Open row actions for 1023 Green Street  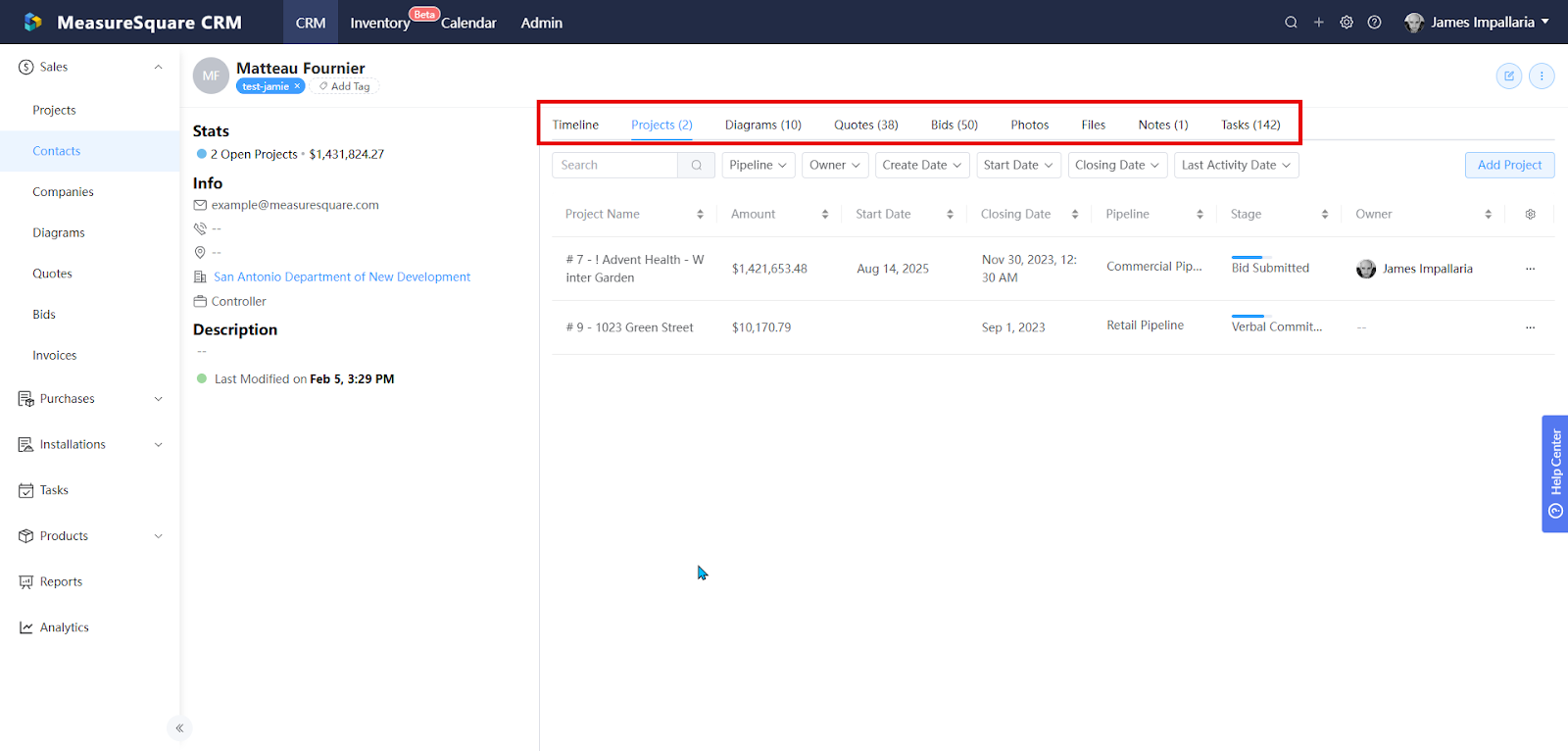[1531, 327]
